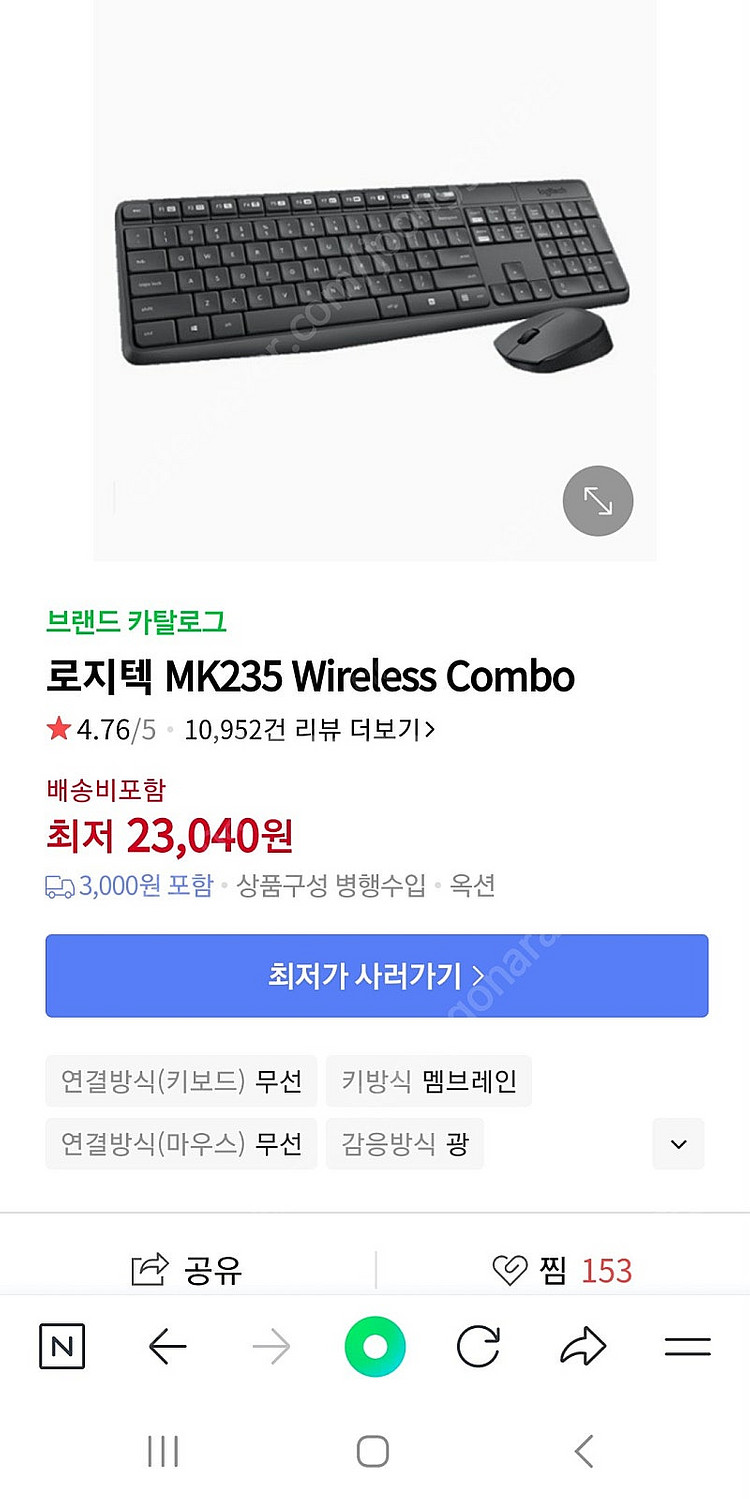Screen dimensions: 750x1499
Task: Tap the 옵션 option text
Action: pos(472,886)
